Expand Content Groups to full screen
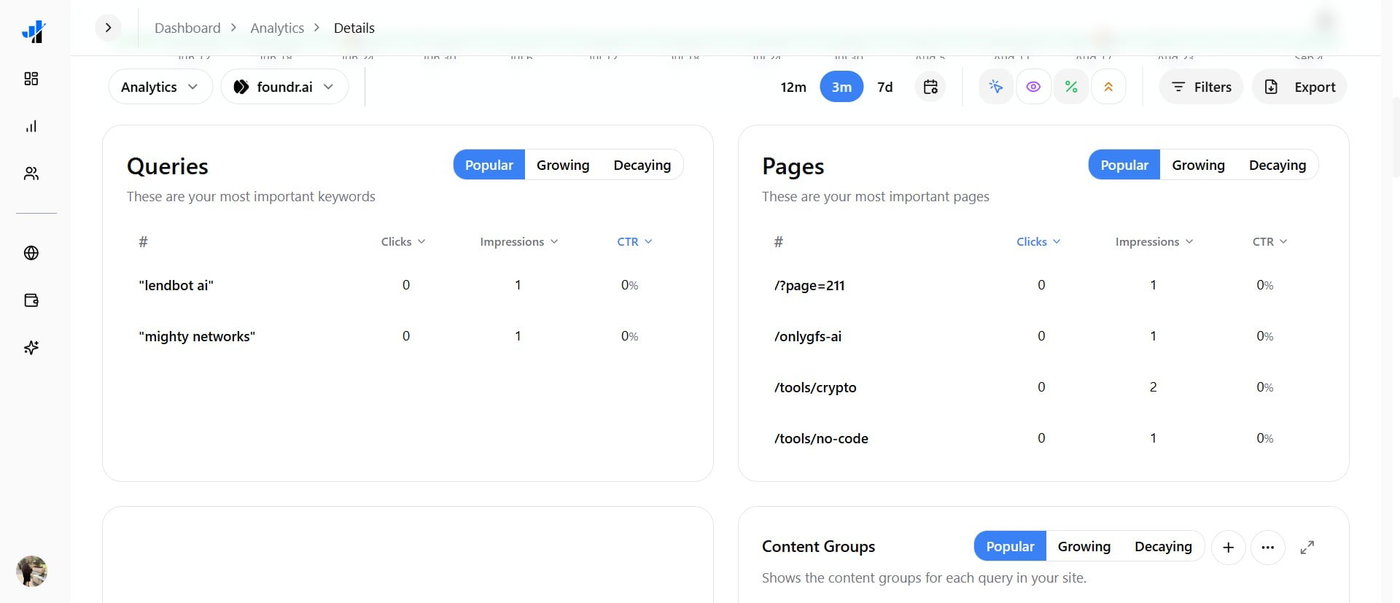This screenshot has width=1400, height=603. [1307, 547]
